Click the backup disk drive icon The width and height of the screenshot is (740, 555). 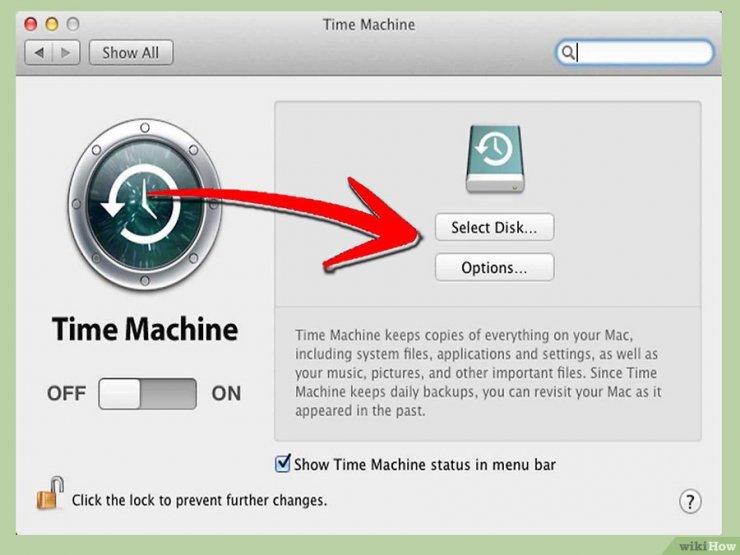[495, 159]
